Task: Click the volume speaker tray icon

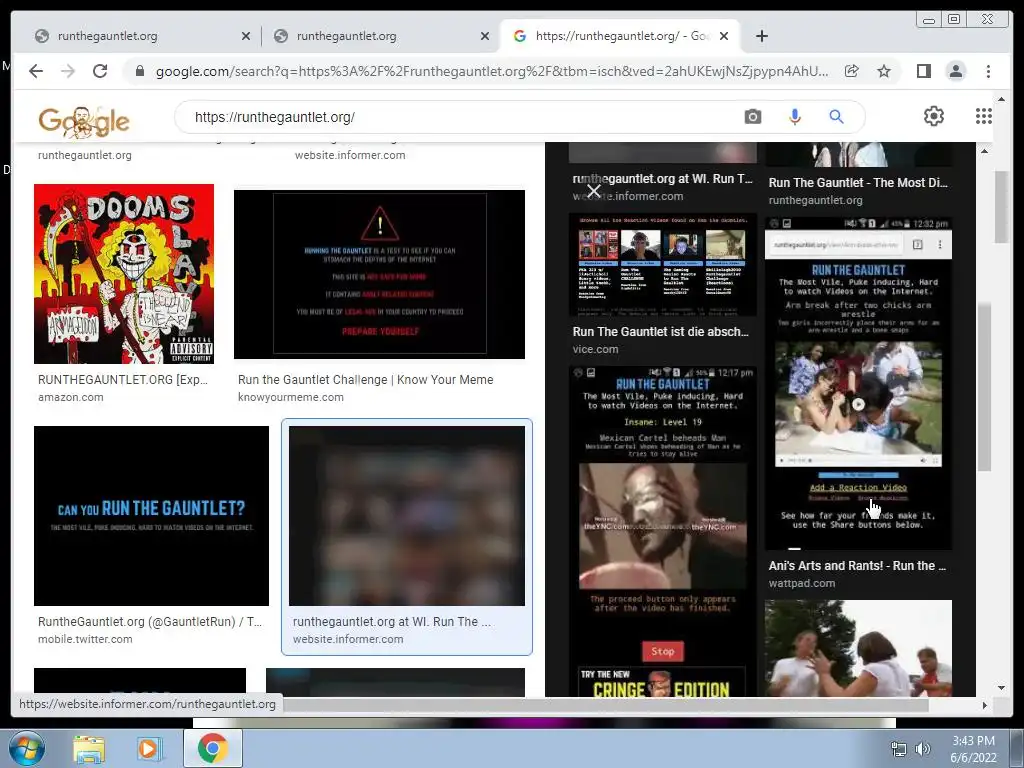Action: click(922, 749)
